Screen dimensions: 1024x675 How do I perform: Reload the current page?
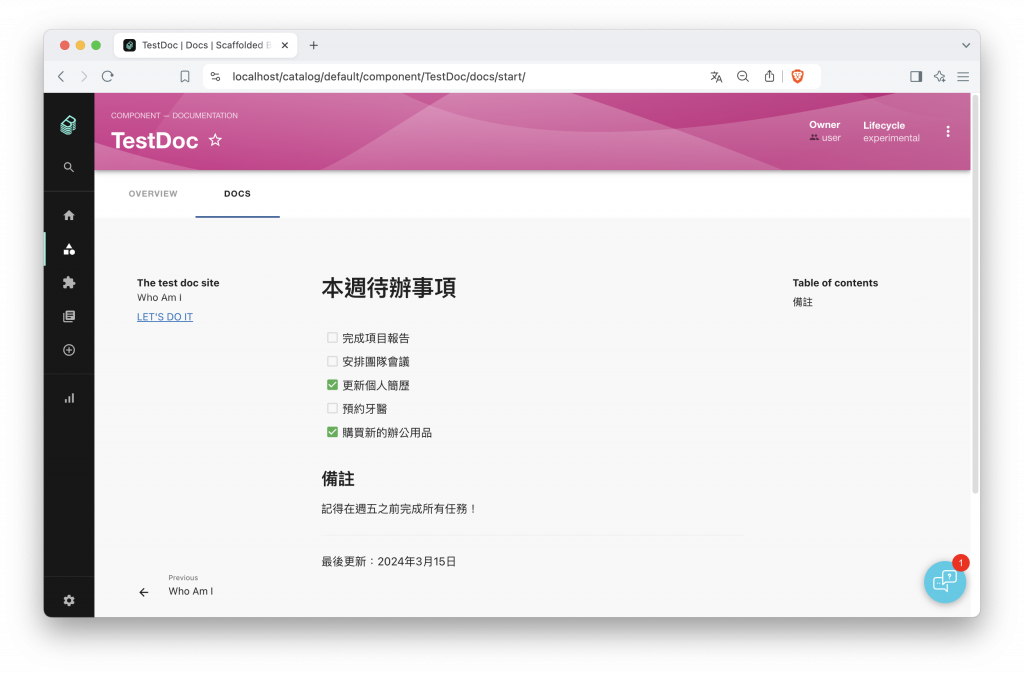108,76
